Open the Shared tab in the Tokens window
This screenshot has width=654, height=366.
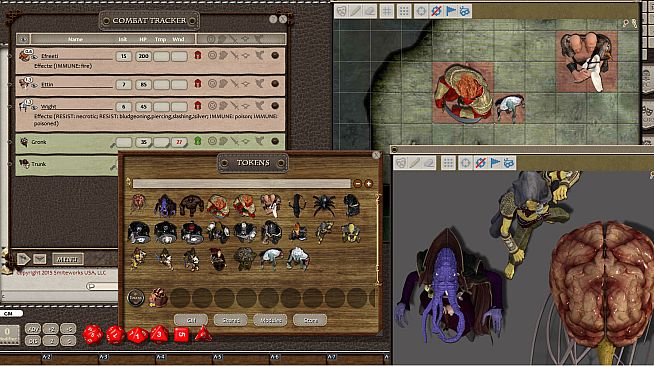pos(231,320)
